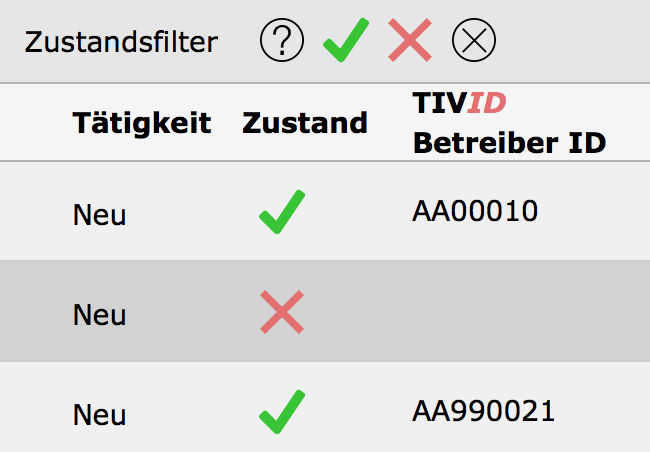Open the help question mark icon
Screen dimensions: 650x452
[x=281, y=41]
